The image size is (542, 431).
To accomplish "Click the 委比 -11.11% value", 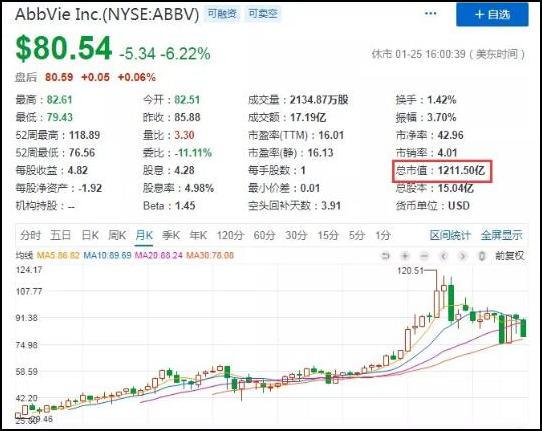I will 193,153.
